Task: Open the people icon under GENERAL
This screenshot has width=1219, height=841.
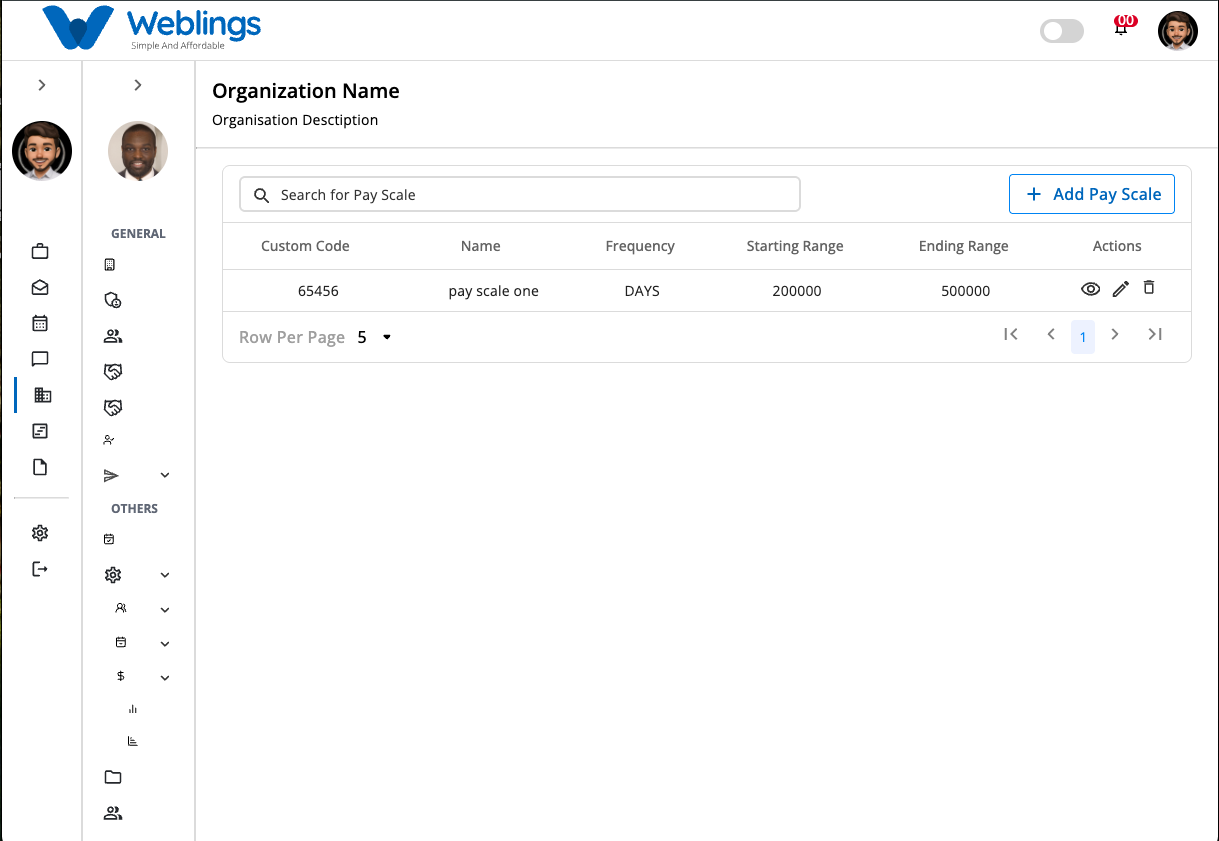Action: pyautogui.click(x=113, y=336)
